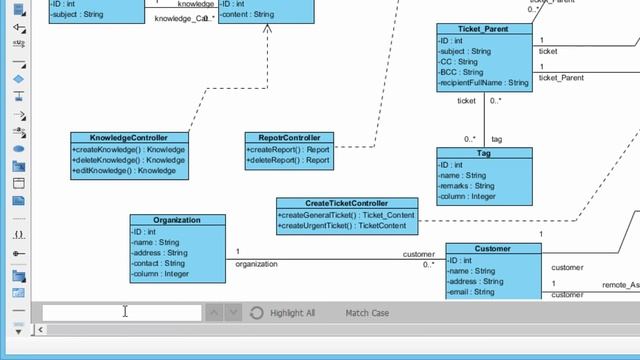Click the horizontal scrollbar left arrow

(x=40, y=330)
